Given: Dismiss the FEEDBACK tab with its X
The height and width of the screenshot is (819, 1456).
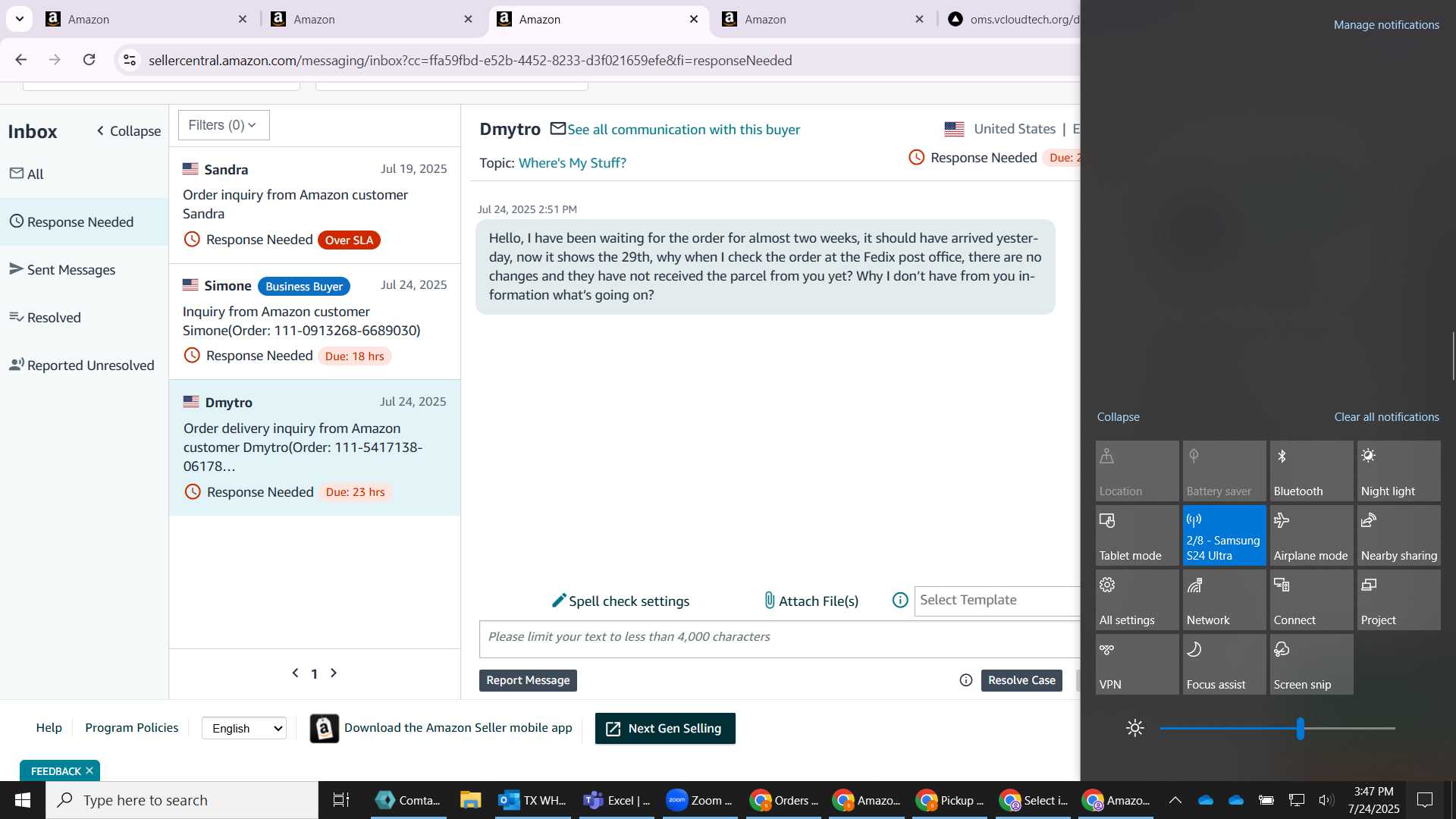Looking at the screenshot, I should click(x=89, y=770).
